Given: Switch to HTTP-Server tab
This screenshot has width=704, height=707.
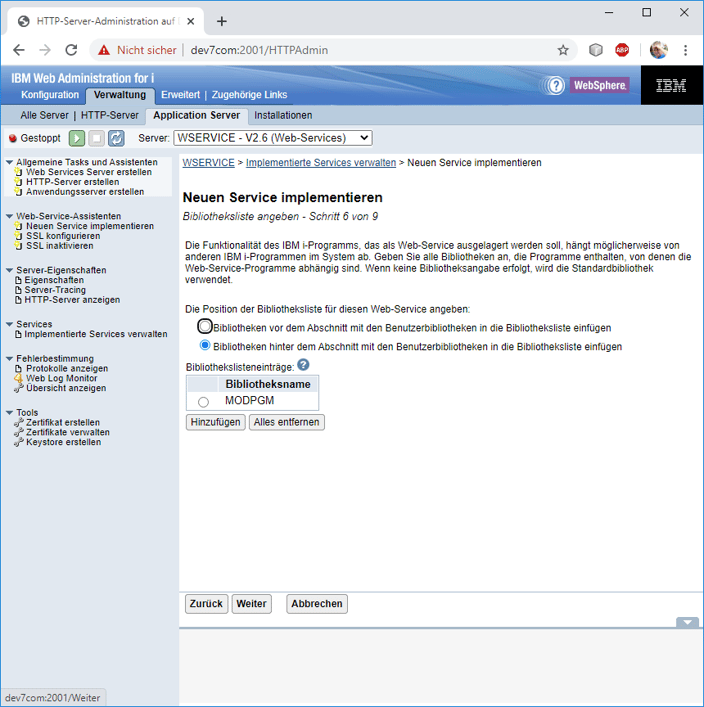Looking at the screenshot, I should 110,115.
